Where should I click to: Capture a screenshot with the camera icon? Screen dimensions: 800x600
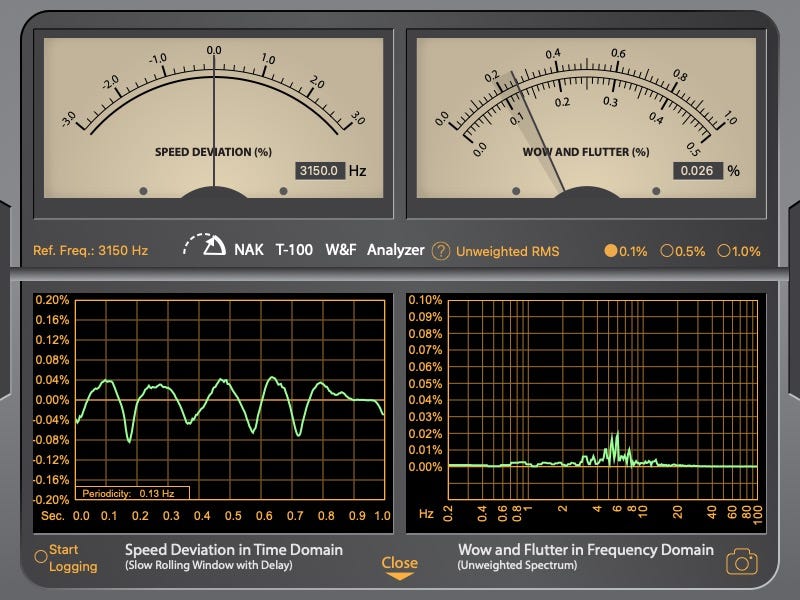coord(741,561)
